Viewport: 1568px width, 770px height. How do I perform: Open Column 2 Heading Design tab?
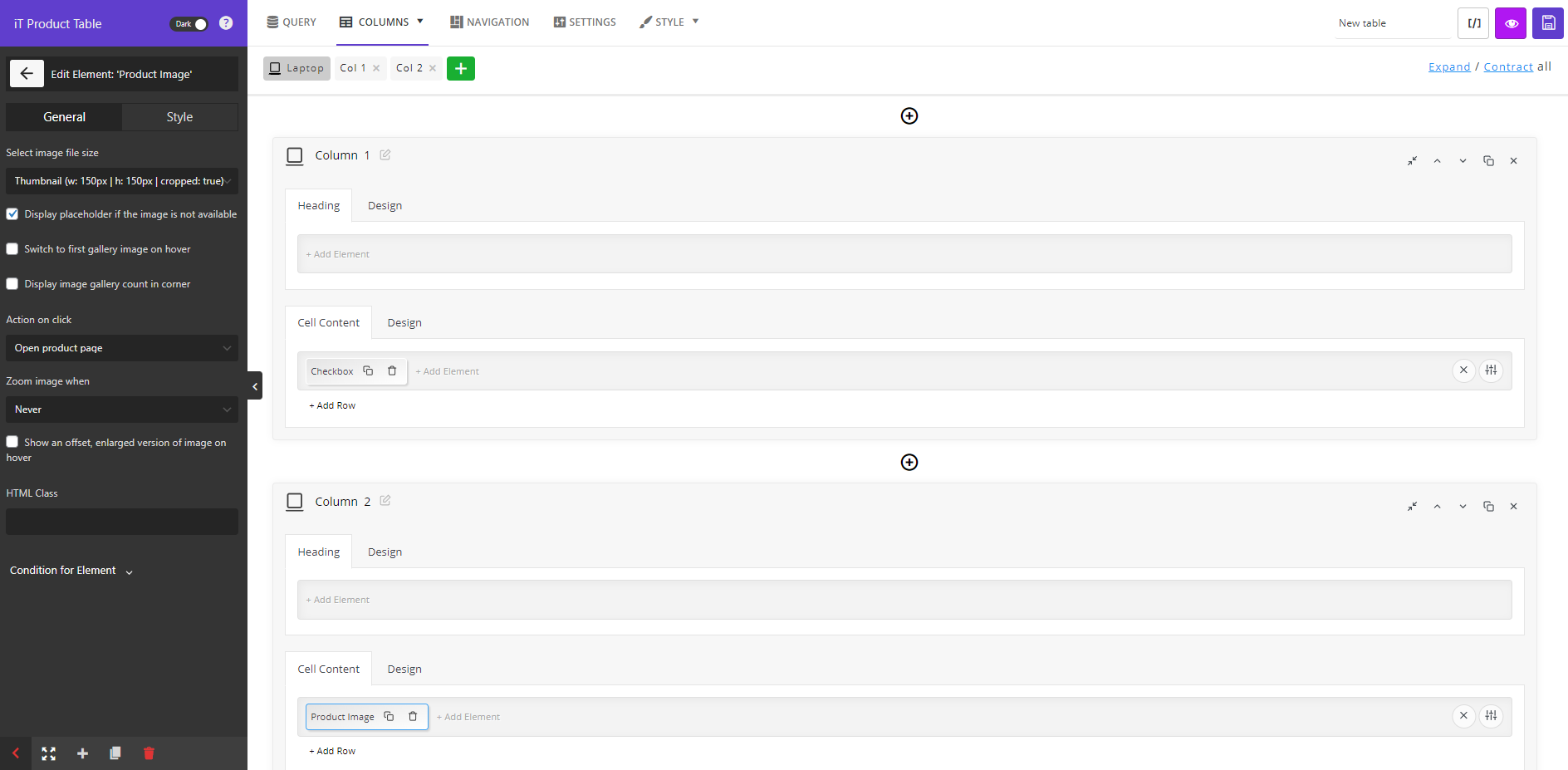pos(385,552)
